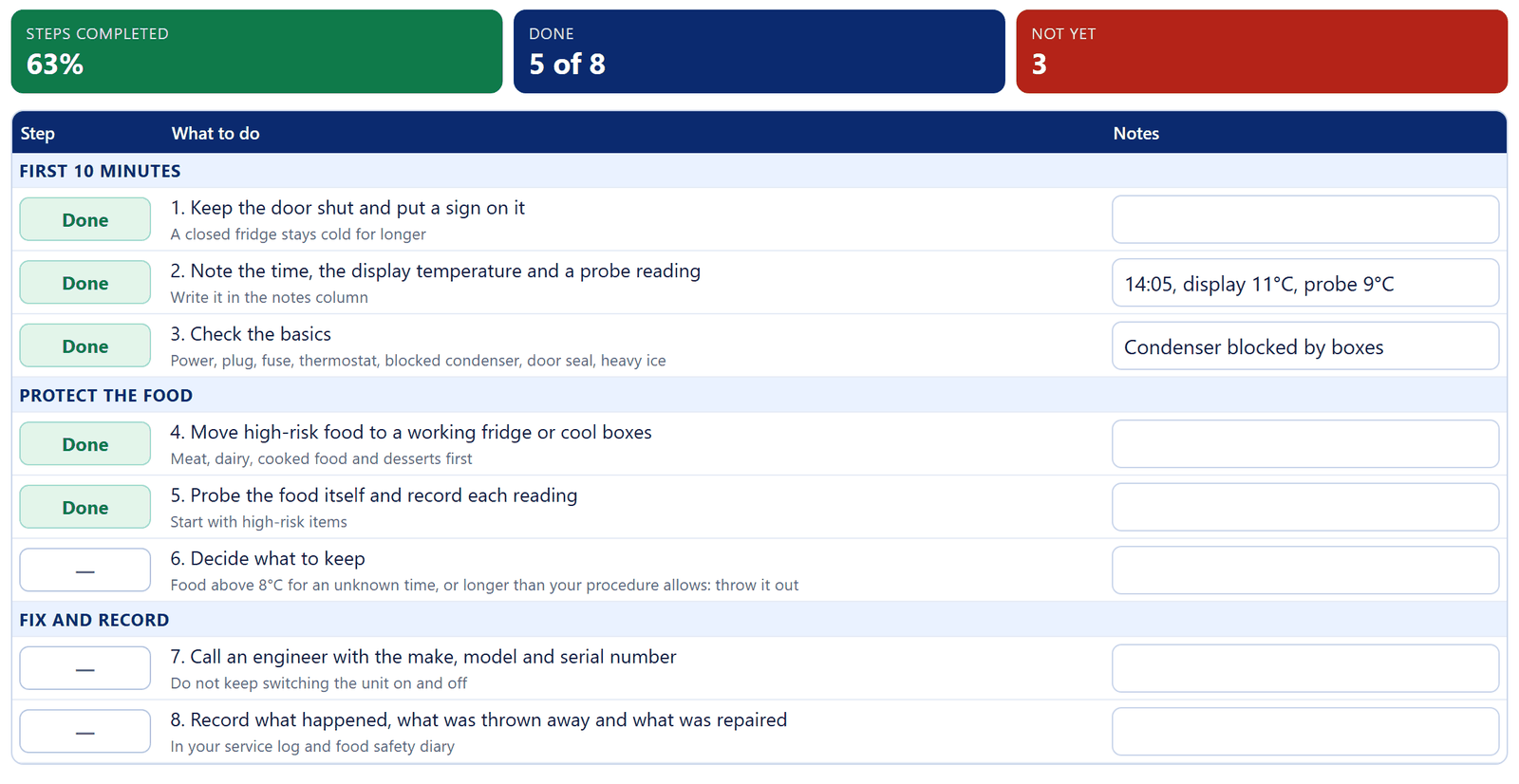The width and height of the screenshot is (1519, 784).
Task: Mark step 8 Record what happened done
Action: (x=85, y=732)
